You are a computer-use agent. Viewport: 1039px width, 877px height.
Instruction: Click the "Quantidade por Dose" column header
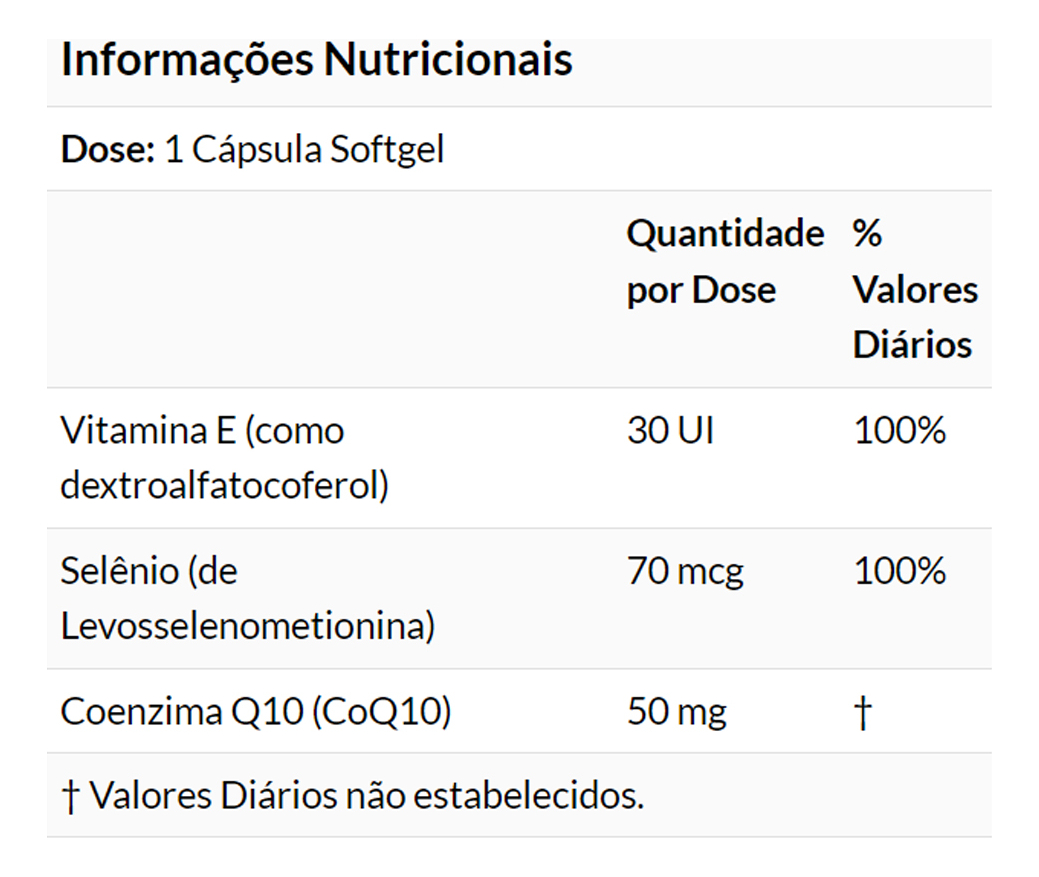[x=724, y=262]
